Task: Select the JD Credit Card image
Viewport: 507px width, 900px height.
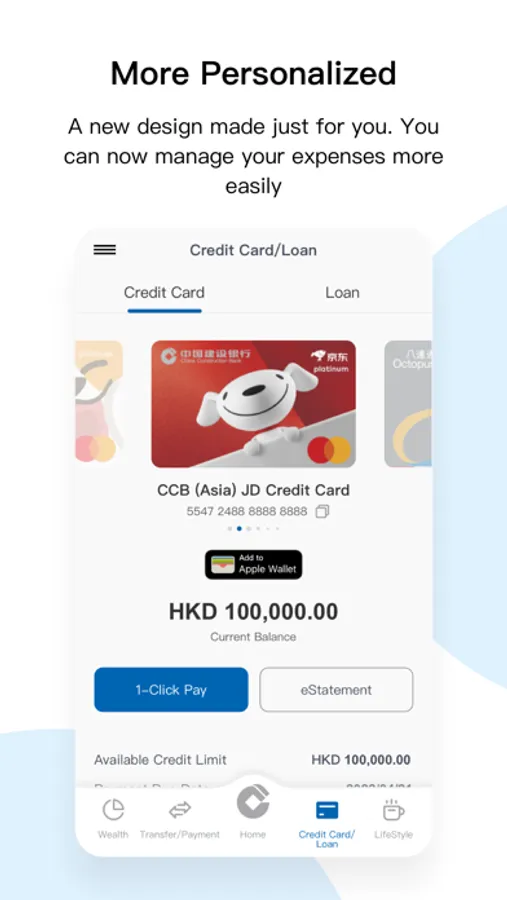Action: [253, 404]
